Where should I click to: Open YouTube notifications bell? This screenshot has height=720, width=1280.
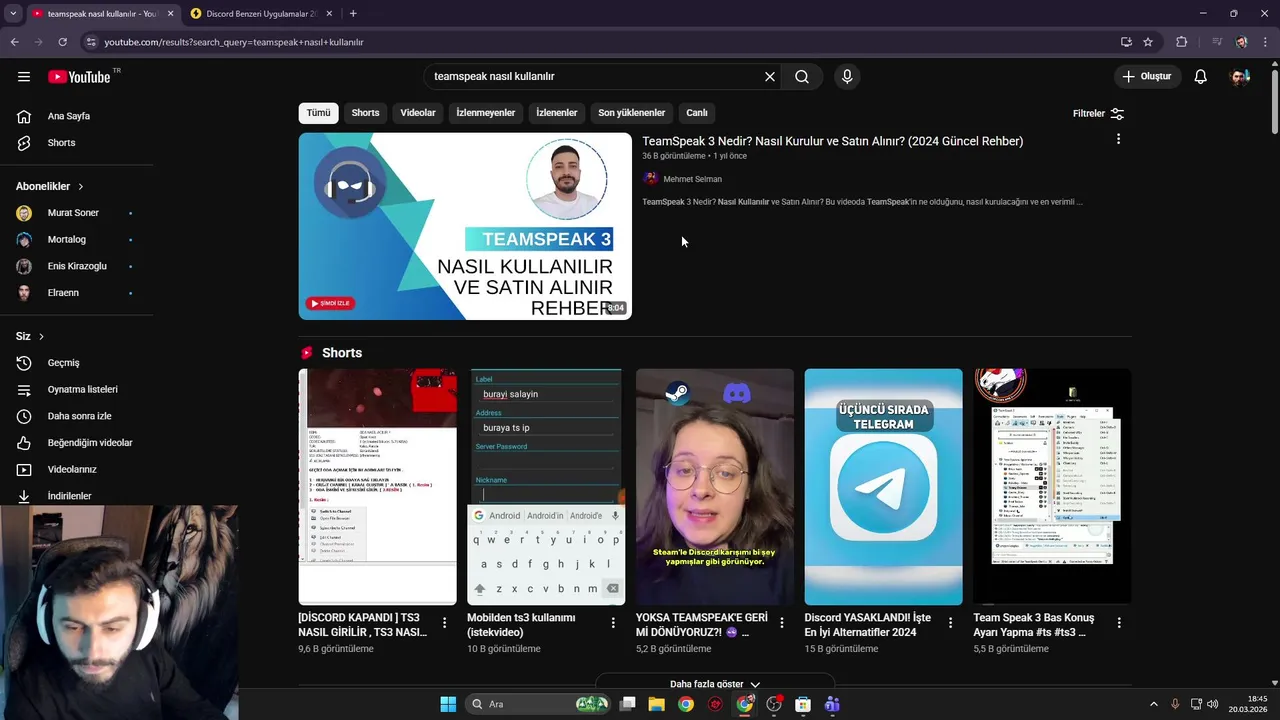(x=1201, y=77)
